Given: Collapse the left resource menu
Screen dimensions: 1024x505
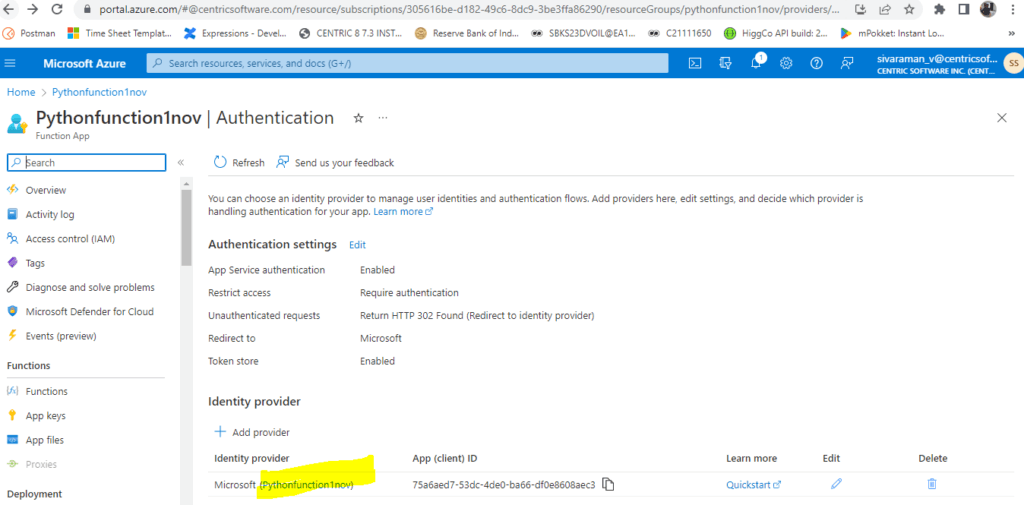Looking at the screenshot, I should pos(180,163).
